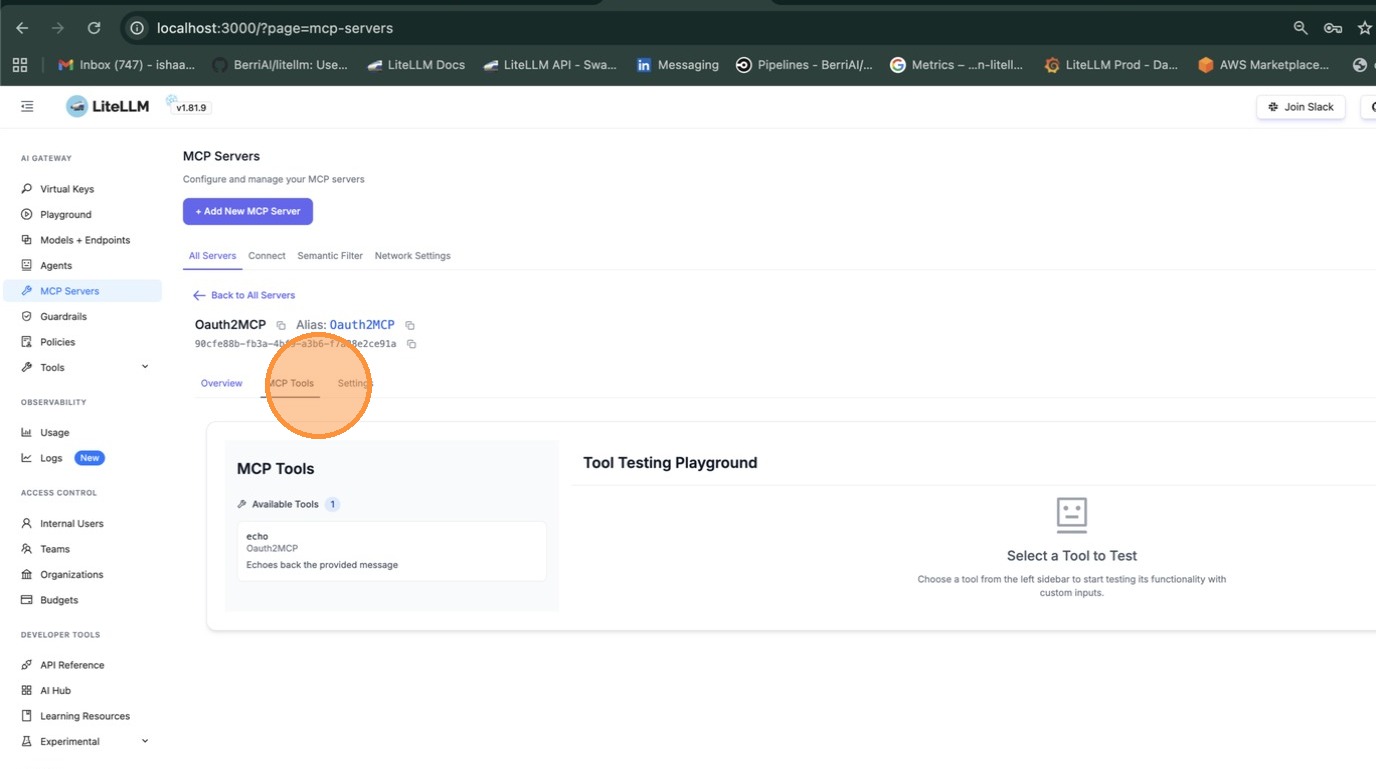
Task: Copy the server ID starting with 90cfe88b
Action: coord(411,344)
